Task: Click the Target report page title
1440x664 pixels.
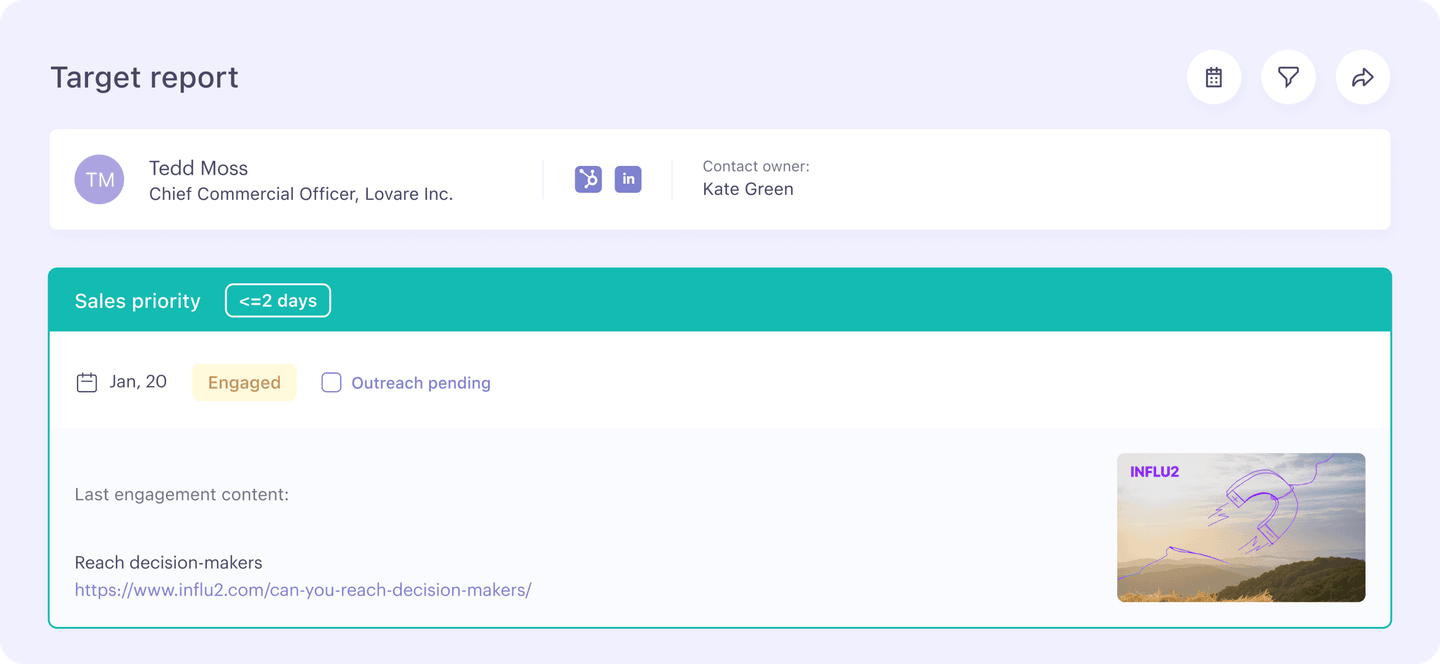Action: (x=145, y=77)
